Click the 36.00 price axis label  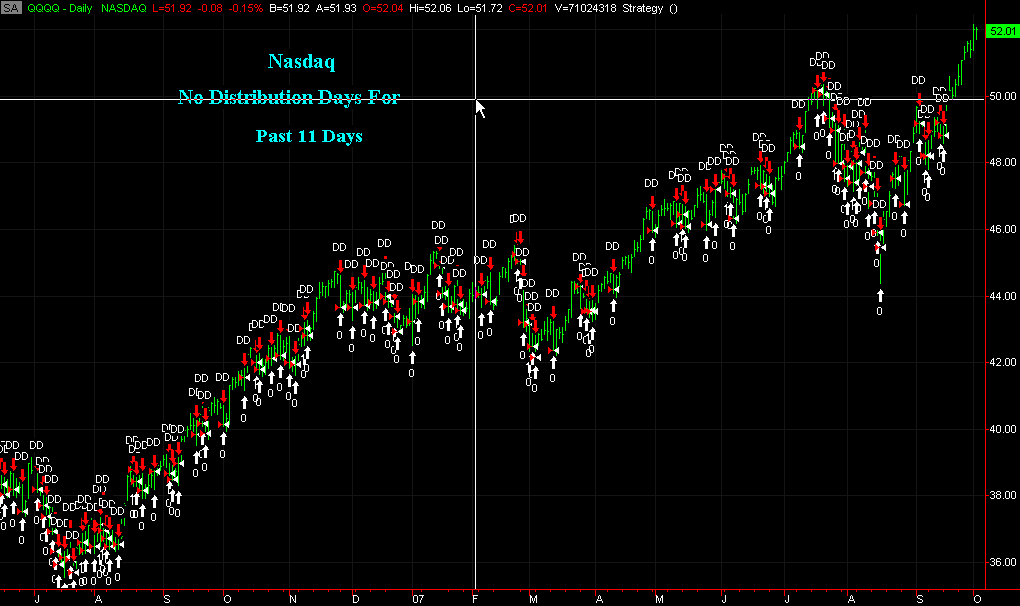(1002, 562)
